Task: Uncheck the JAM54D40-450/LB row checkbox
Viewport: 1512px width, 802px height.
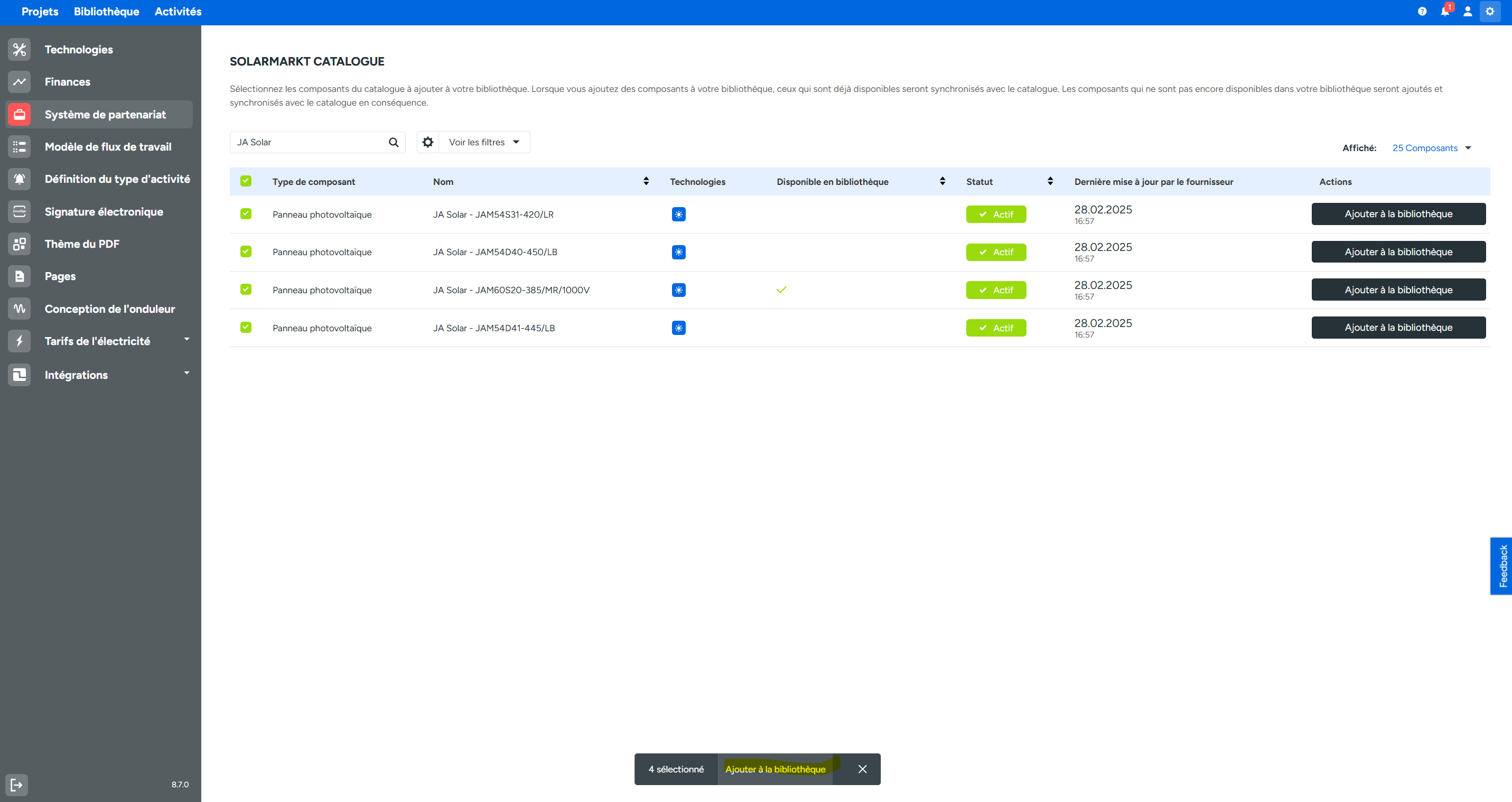Action: pos(246,252)
